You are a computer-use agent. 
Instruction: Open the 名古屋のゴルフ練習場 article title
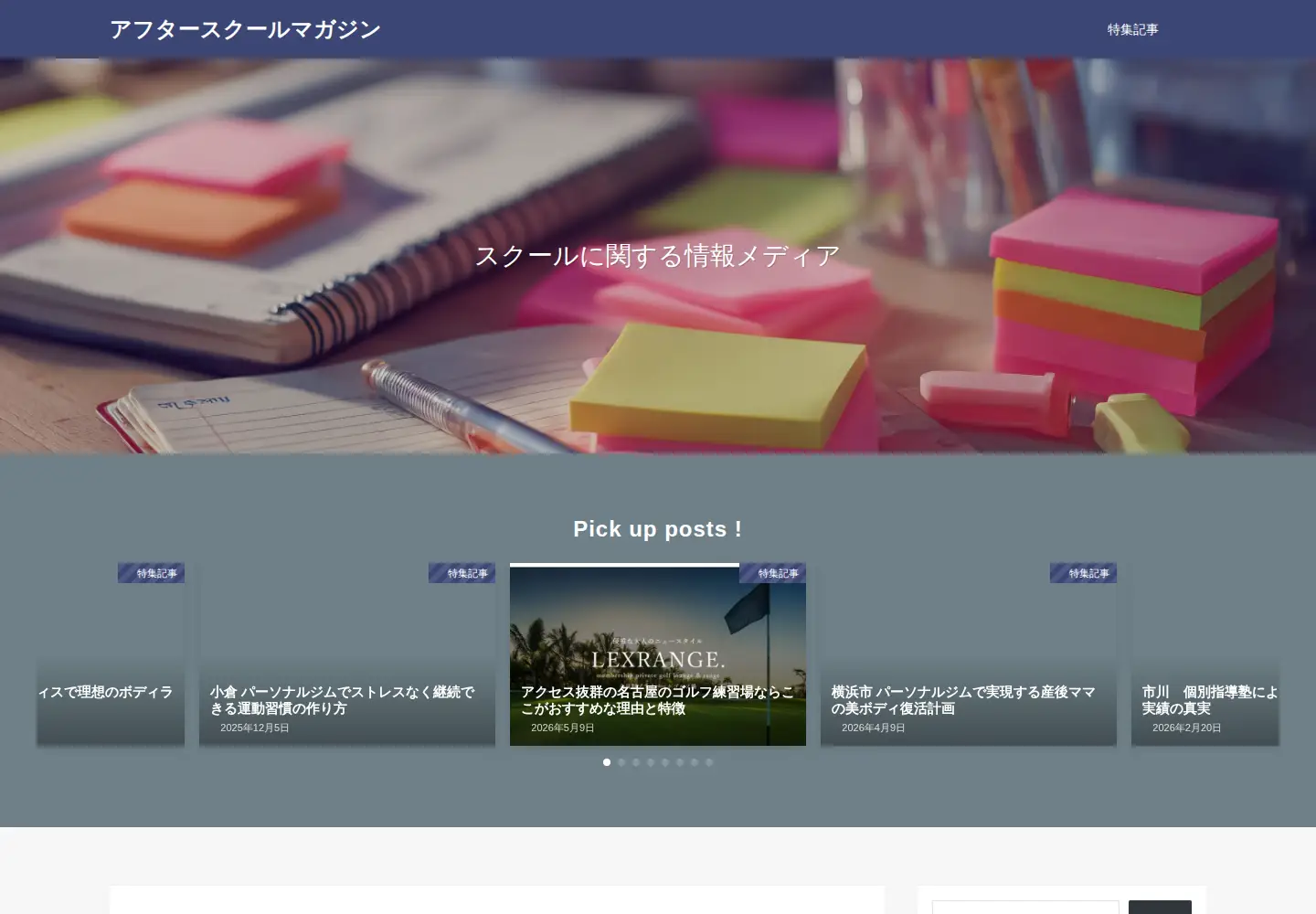(x=657, y=700)
